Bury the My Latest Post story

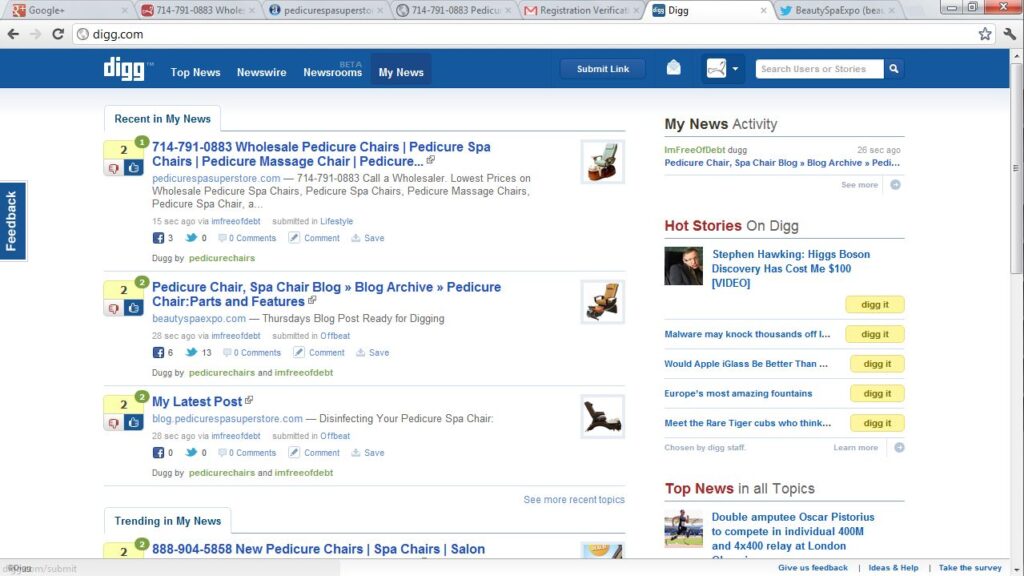click(114, 423)
